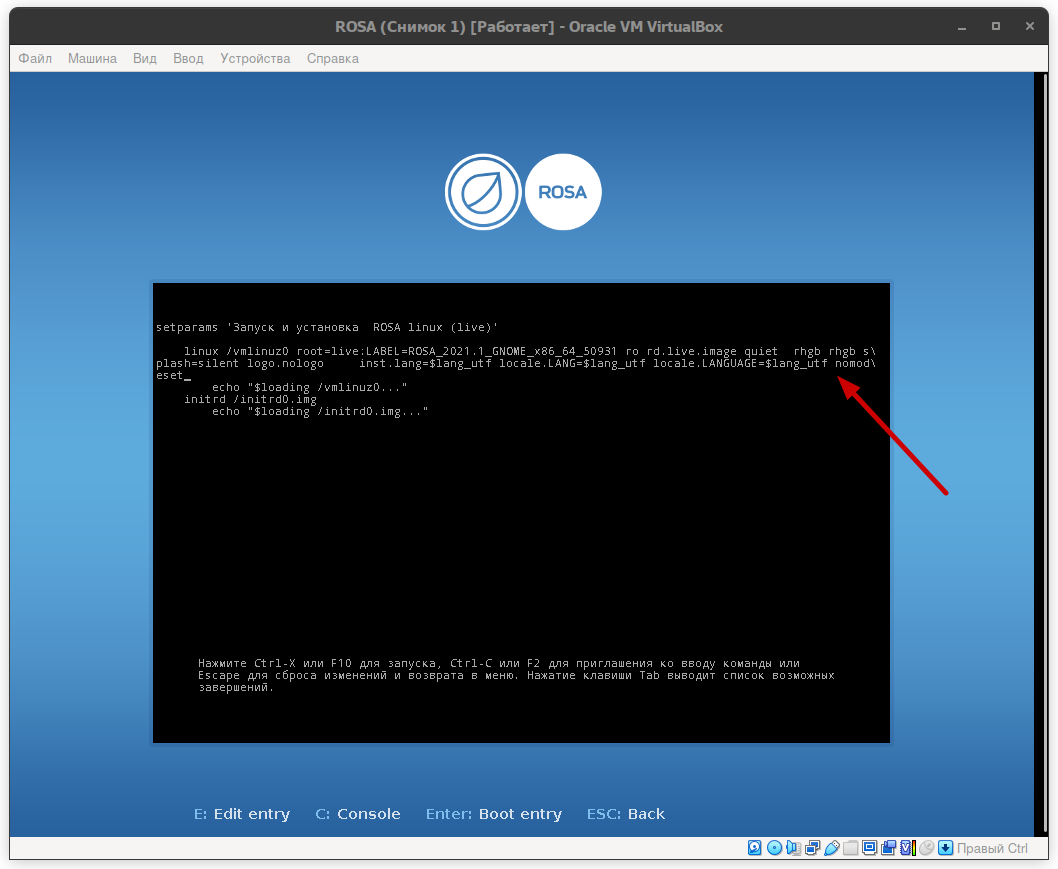Close the VirtualBox window
Viewport: 1058px width, 869px height.
(x=1030, y=26)
